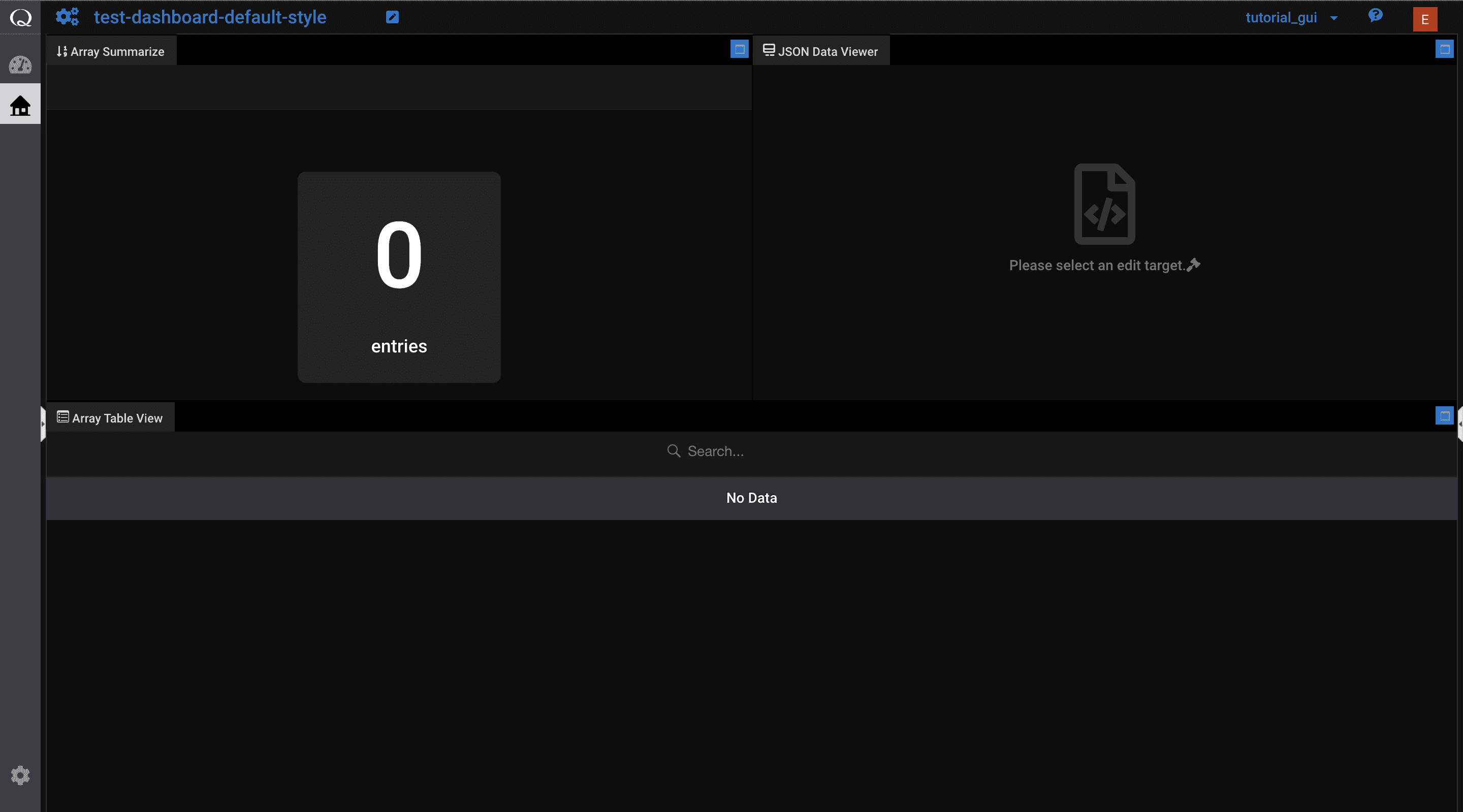Image resolution: width=1463 pixels, height=812 pixels.
Task: Select the JSON Data Viewer tab
Action: click(x=821, y=51)
